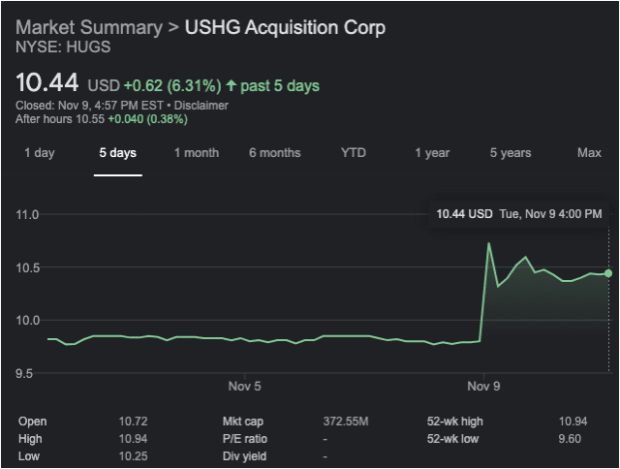Click the USHG Acquisition Corp title
The width and height of the screenshot is (620, 469).
285,28
